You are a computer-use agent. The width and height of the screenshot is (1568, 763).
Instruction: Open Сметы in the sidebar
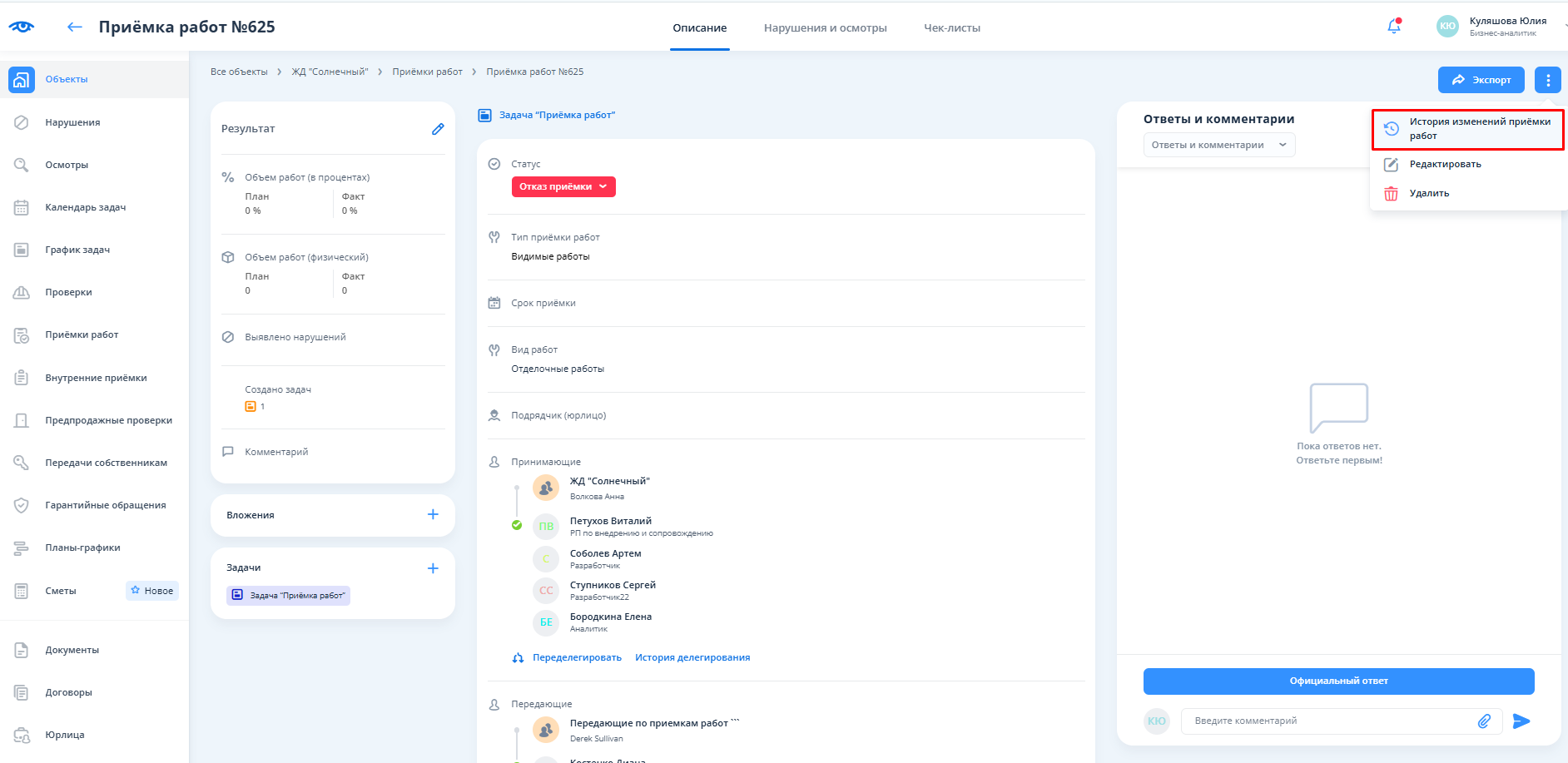tap(60, 591)
